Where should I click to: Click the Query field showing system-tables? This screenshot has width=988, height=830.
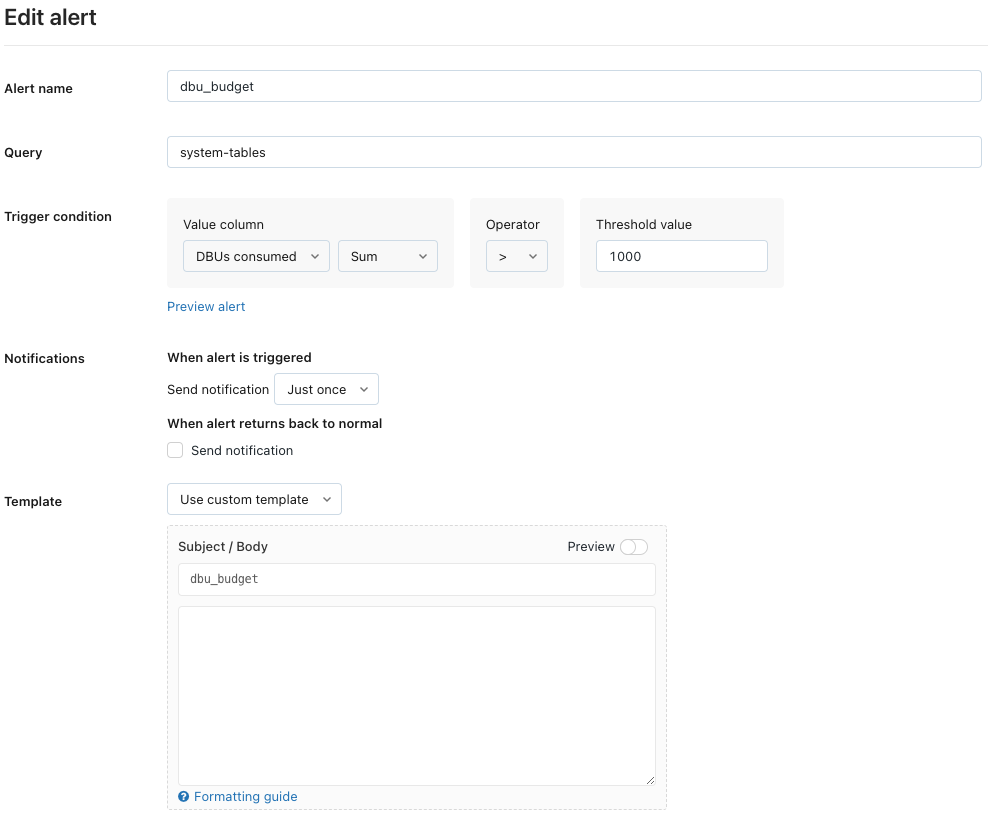[574, 152]
